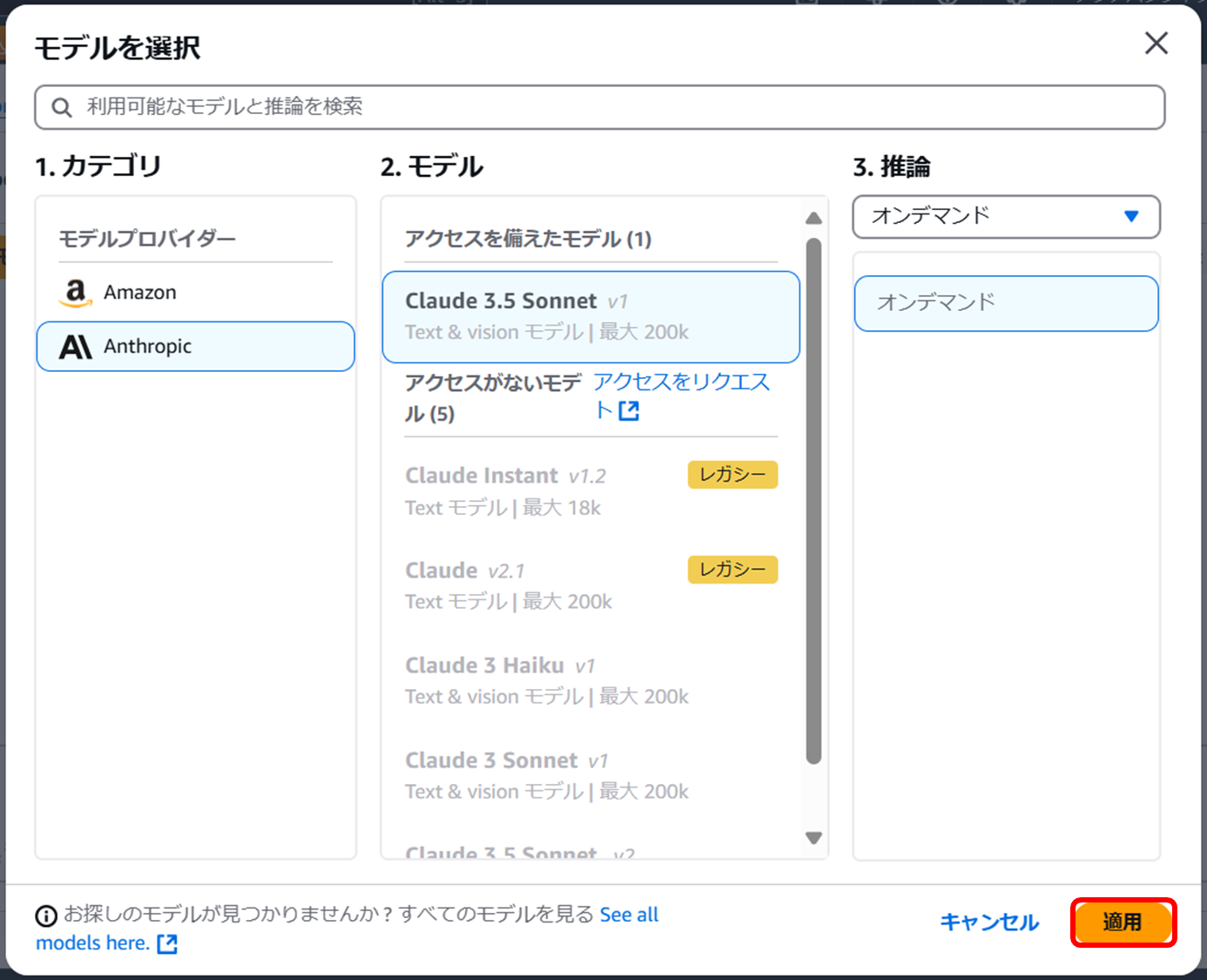Close the model selection dialog

coord(1156,43)
